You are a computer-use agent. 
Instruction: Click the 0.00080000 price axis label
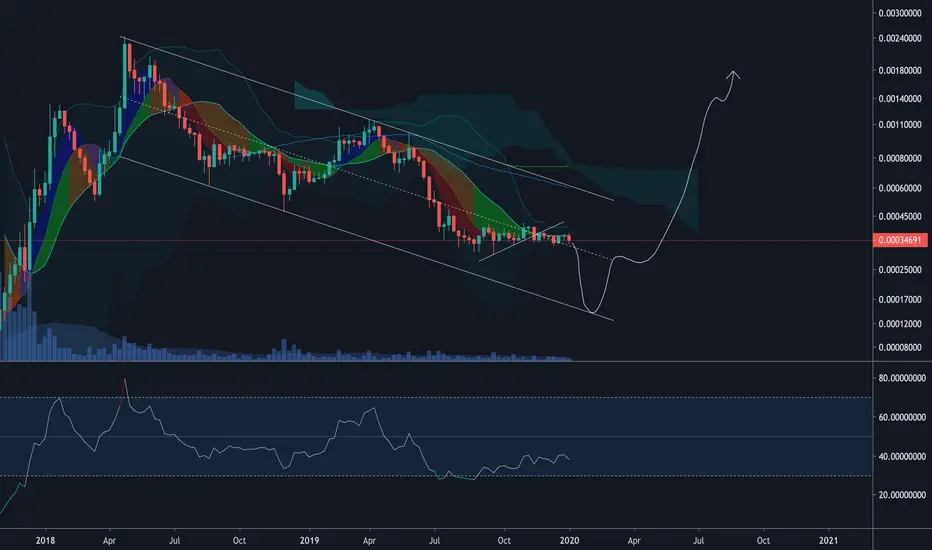pos(900,158)
